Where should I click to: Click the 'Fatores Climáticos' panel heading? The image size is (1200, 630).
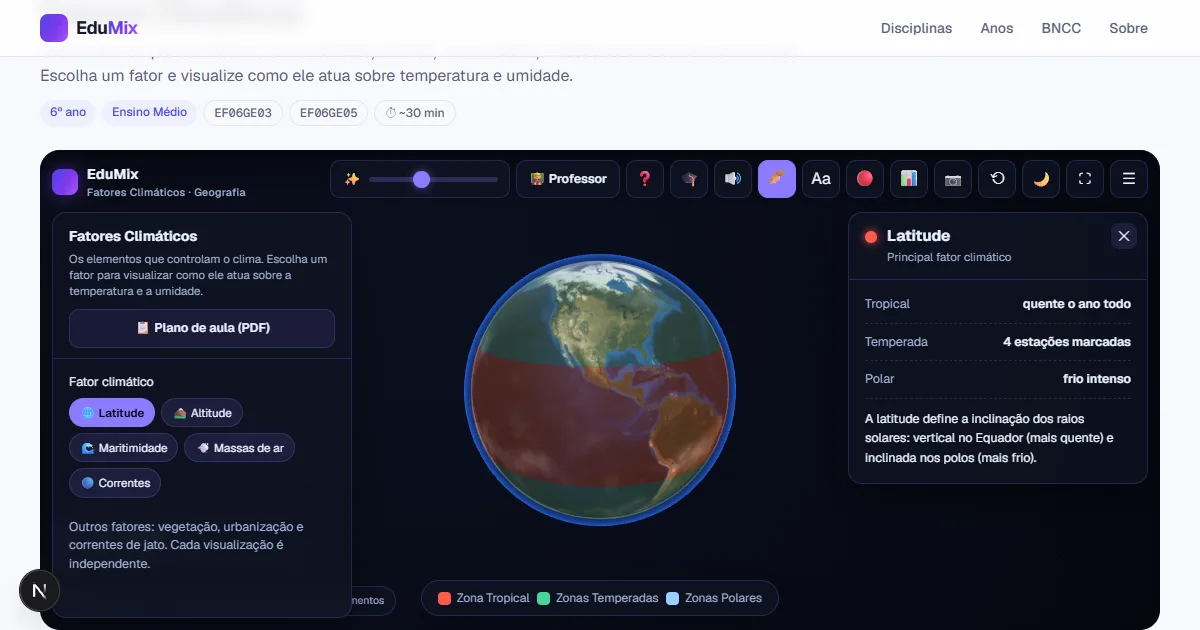(133, 237)
